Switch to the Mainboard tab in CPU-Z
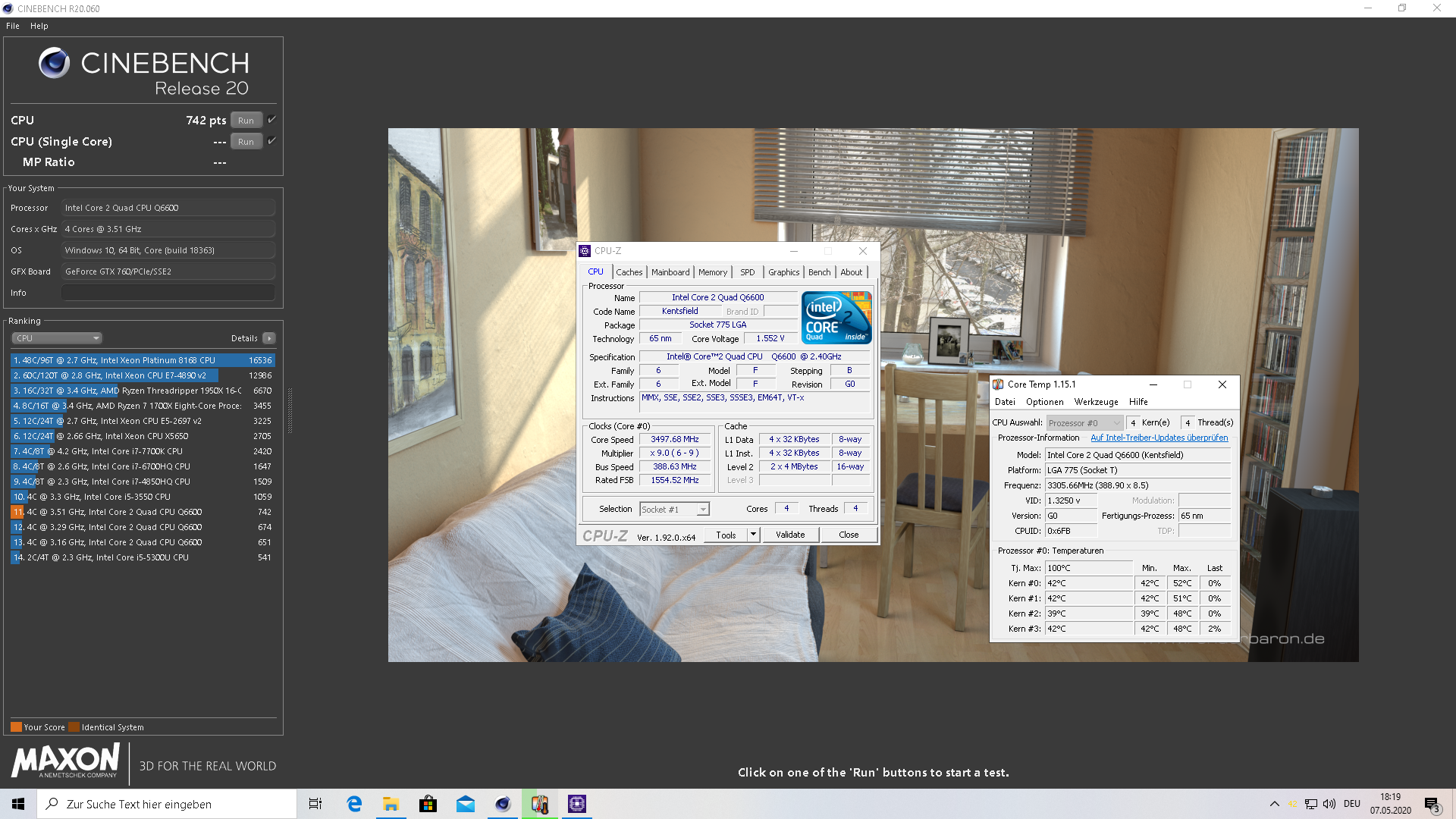The width and height of the screenshot is (1456, 819). point(670,272)
